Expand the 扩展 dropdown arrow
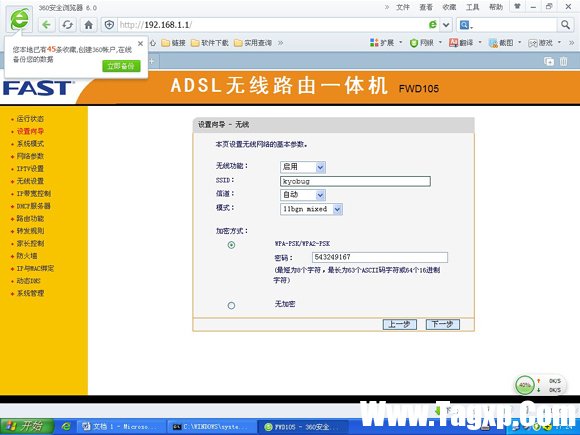The height and width of the screenshot is (435, 580). tap(401, 43)
